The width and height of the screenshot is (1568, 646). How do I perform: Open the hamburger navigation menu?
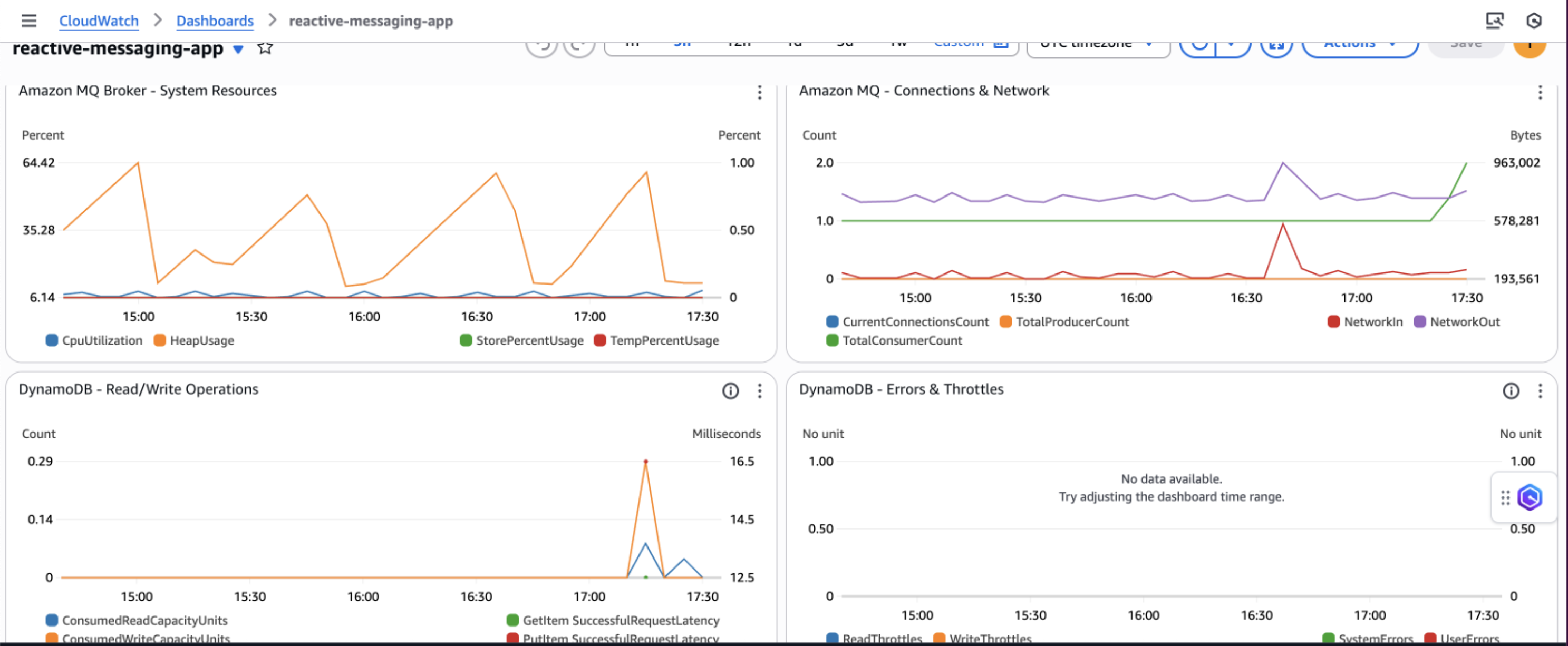tap(28, 21)
